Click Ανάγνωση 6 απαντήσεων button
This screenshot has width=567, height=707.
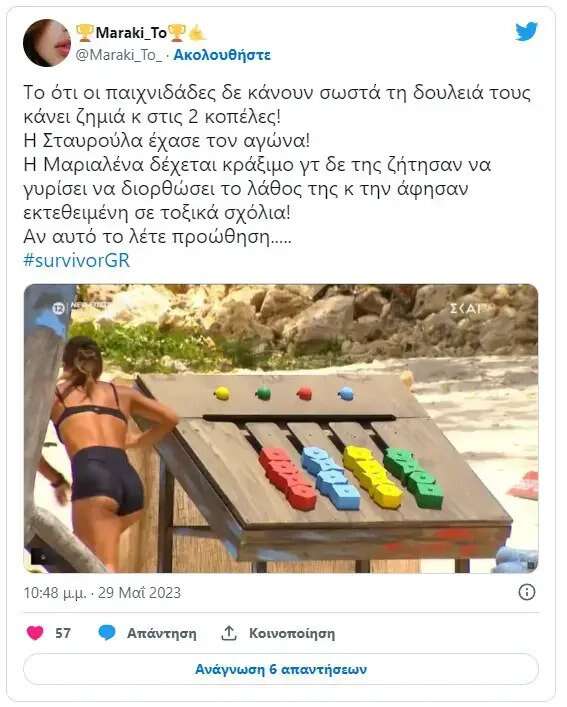281,670
